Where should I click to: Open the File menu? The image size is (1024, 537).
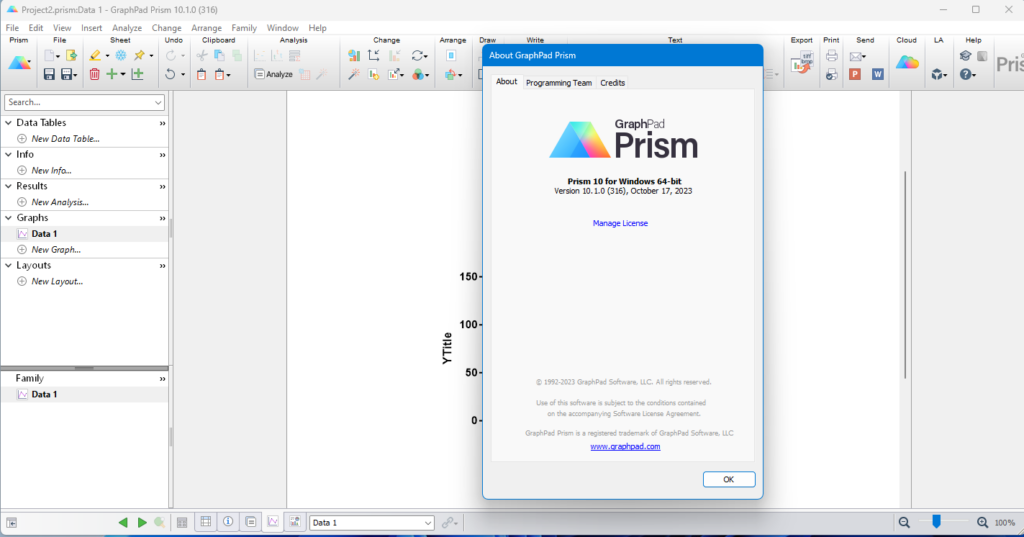coord(12,28)
